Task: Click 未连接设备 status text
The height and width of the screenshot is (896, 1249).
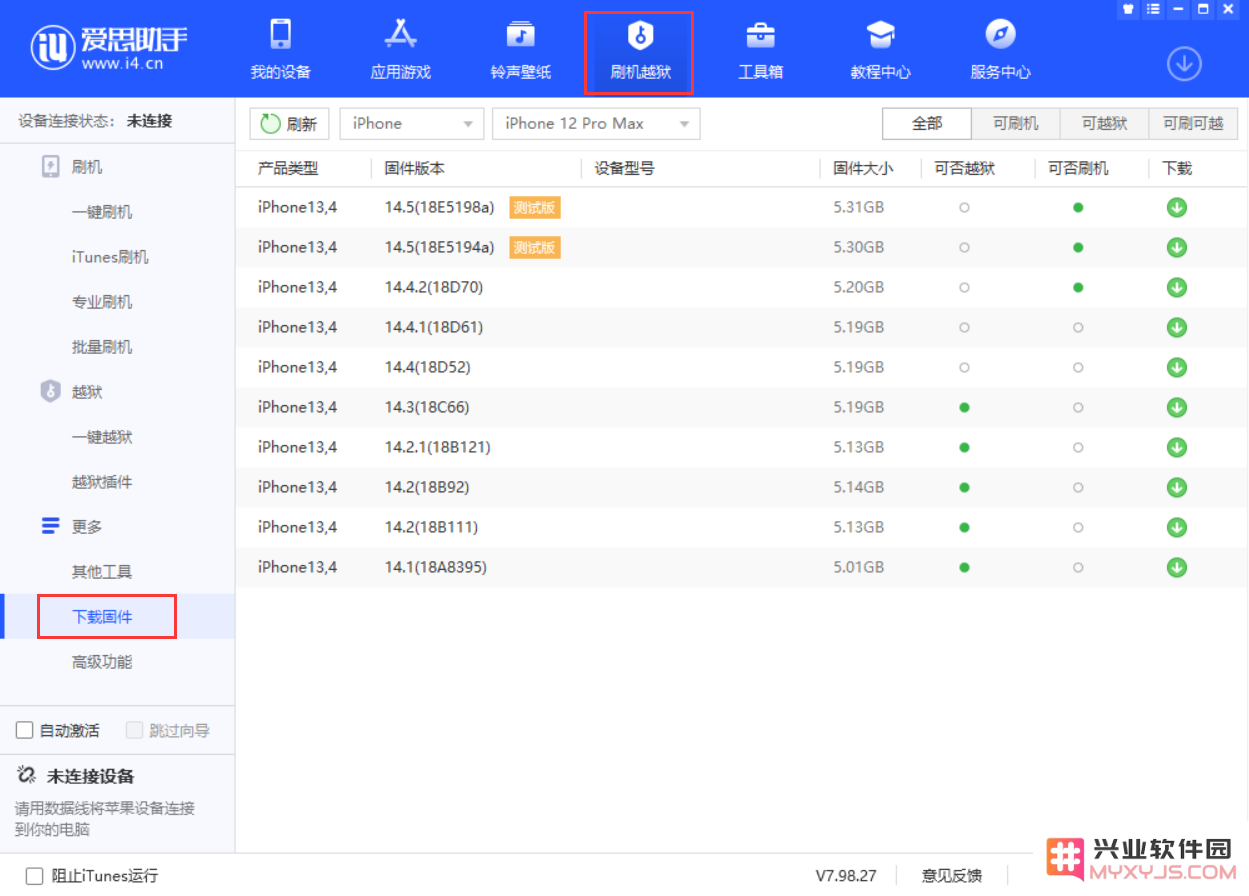Action: pyautogui.click(x=91, y=777)
